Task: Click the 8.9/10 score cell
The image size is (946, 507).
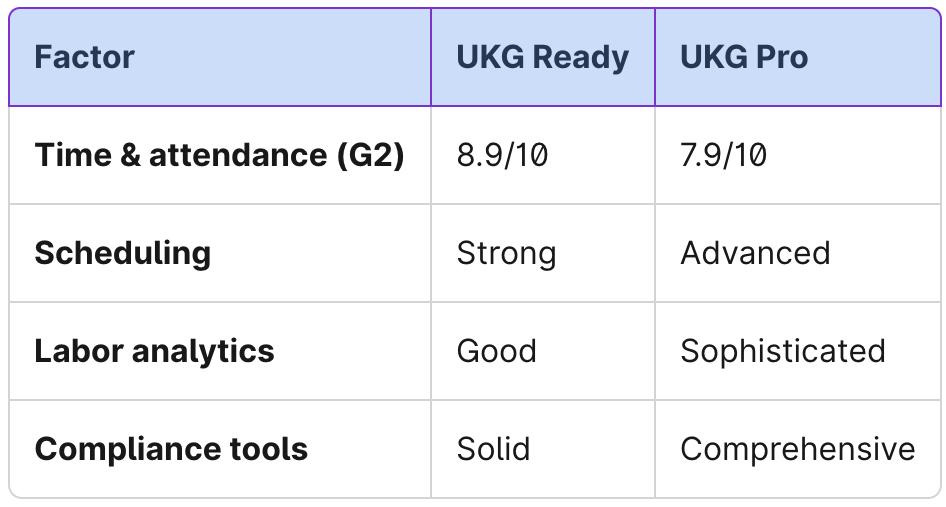Action: pyautogui.click(x=502, y=155)
